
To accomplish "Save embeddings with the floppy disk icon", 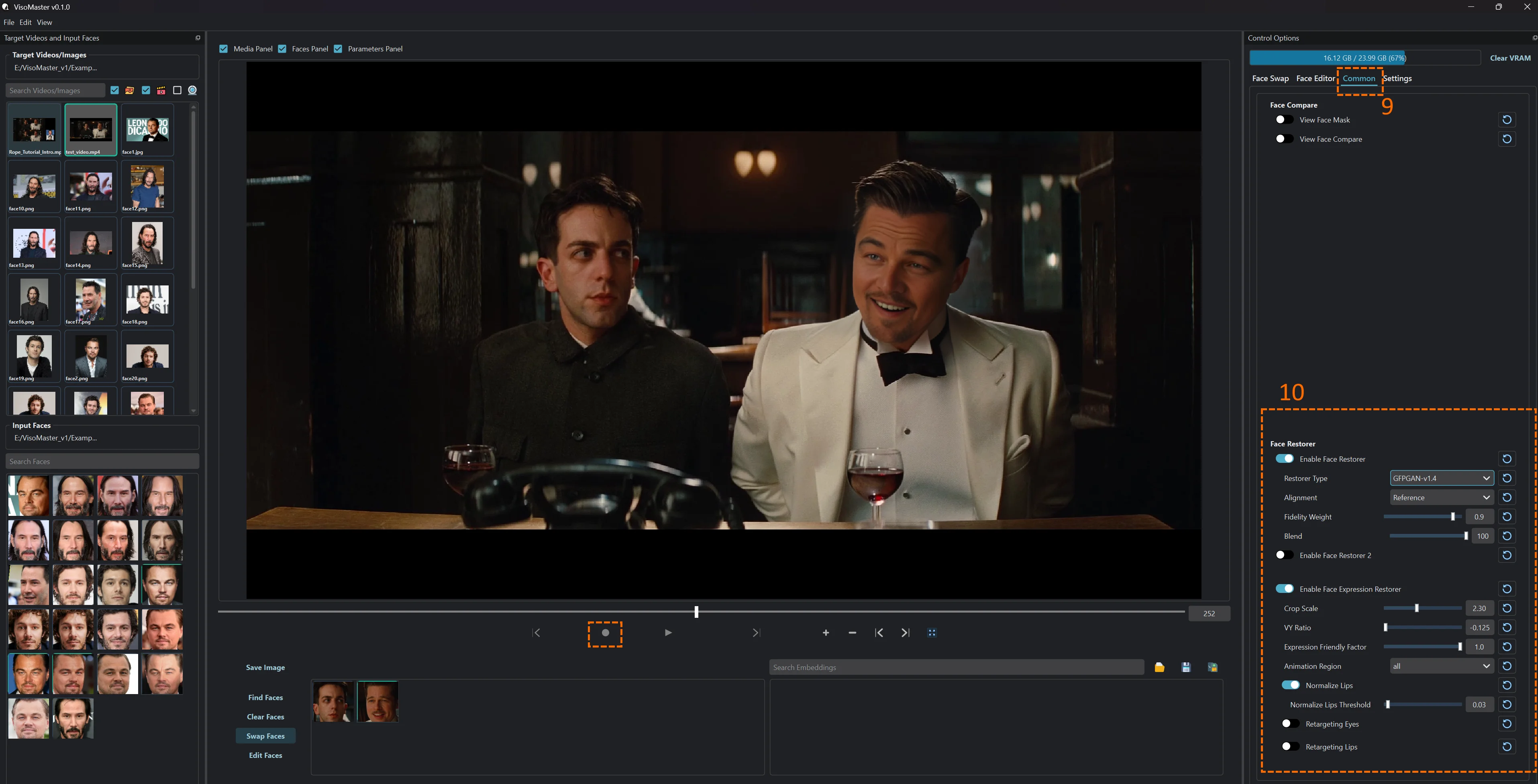I will point(1186,667).
